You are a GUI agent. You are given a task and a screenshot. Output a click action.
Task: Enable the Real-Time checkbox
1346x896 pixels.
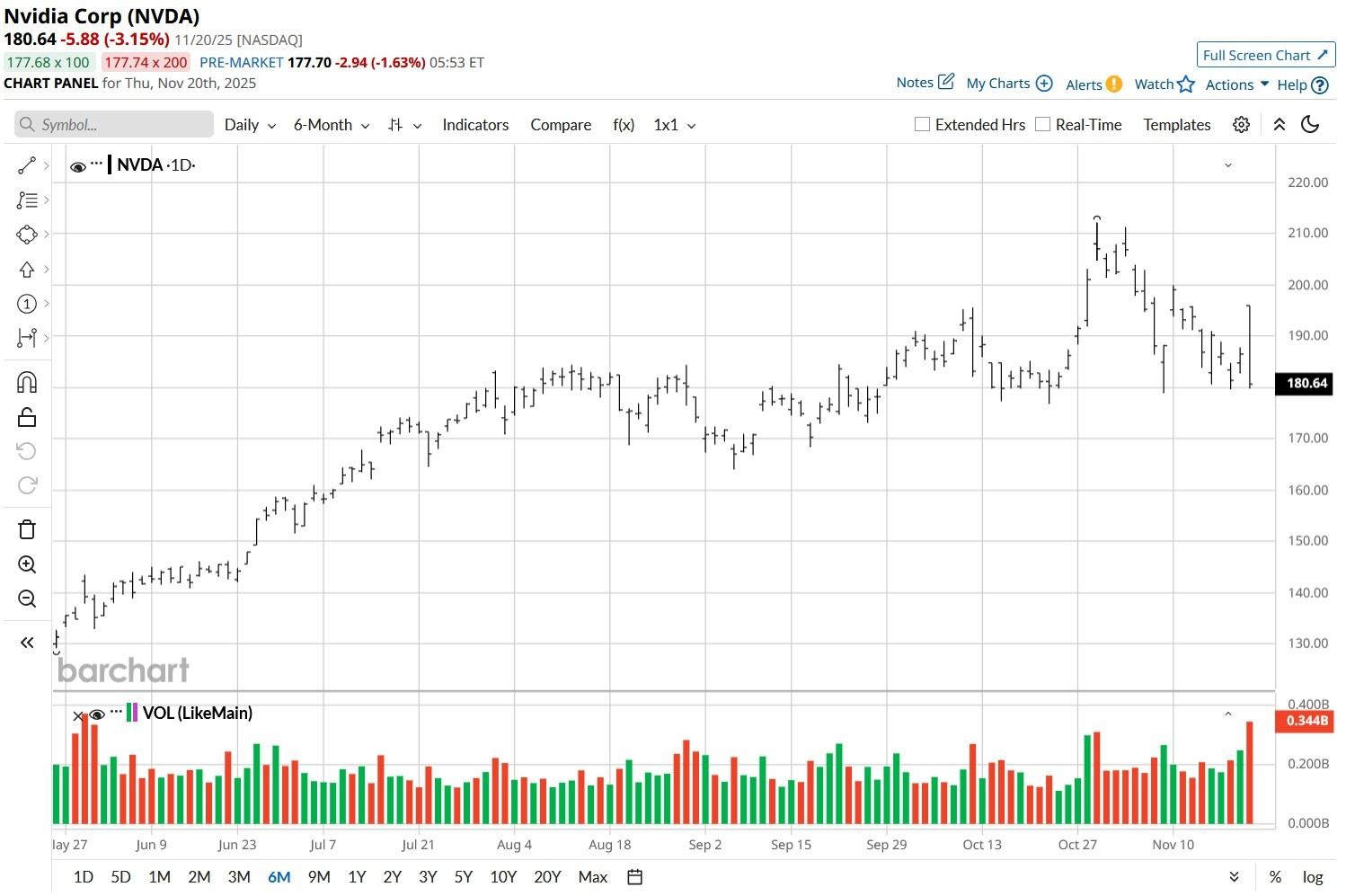tap(1042, 124)
